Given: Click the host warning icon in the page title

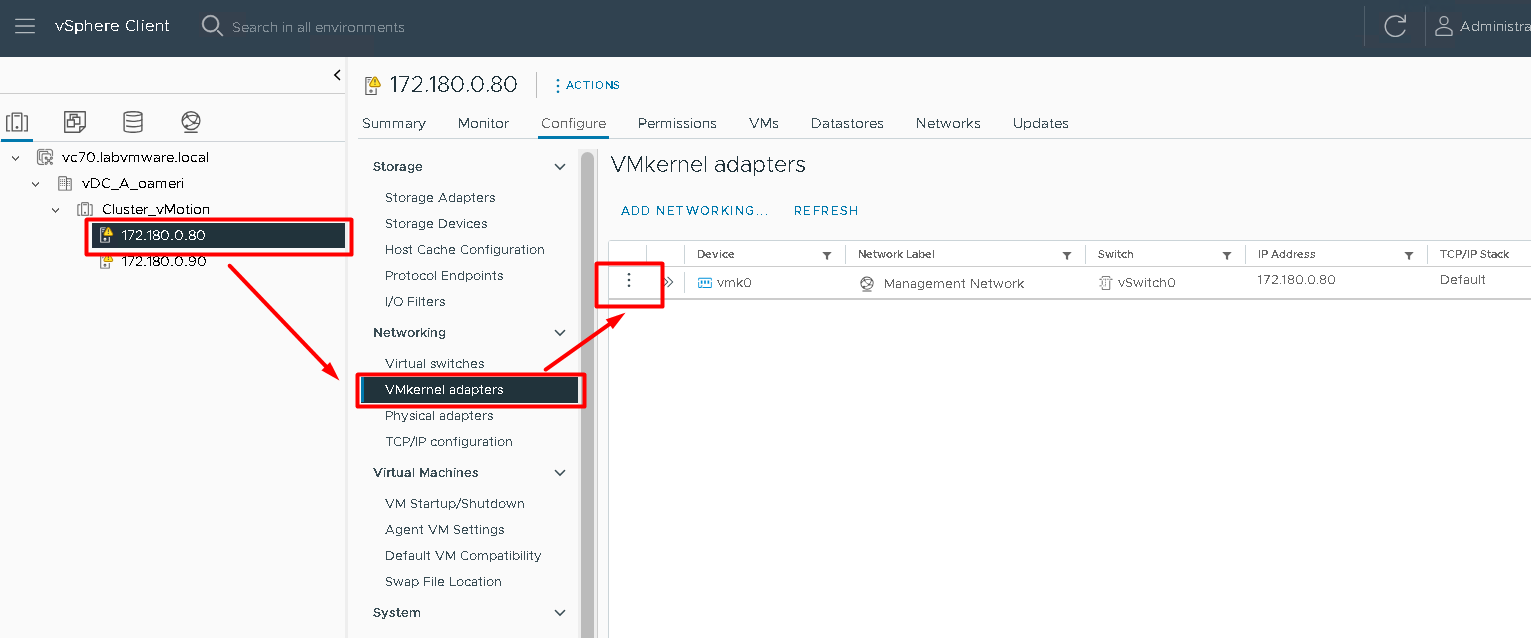Looking at the screenshot, I should click(x=373, y=85).
